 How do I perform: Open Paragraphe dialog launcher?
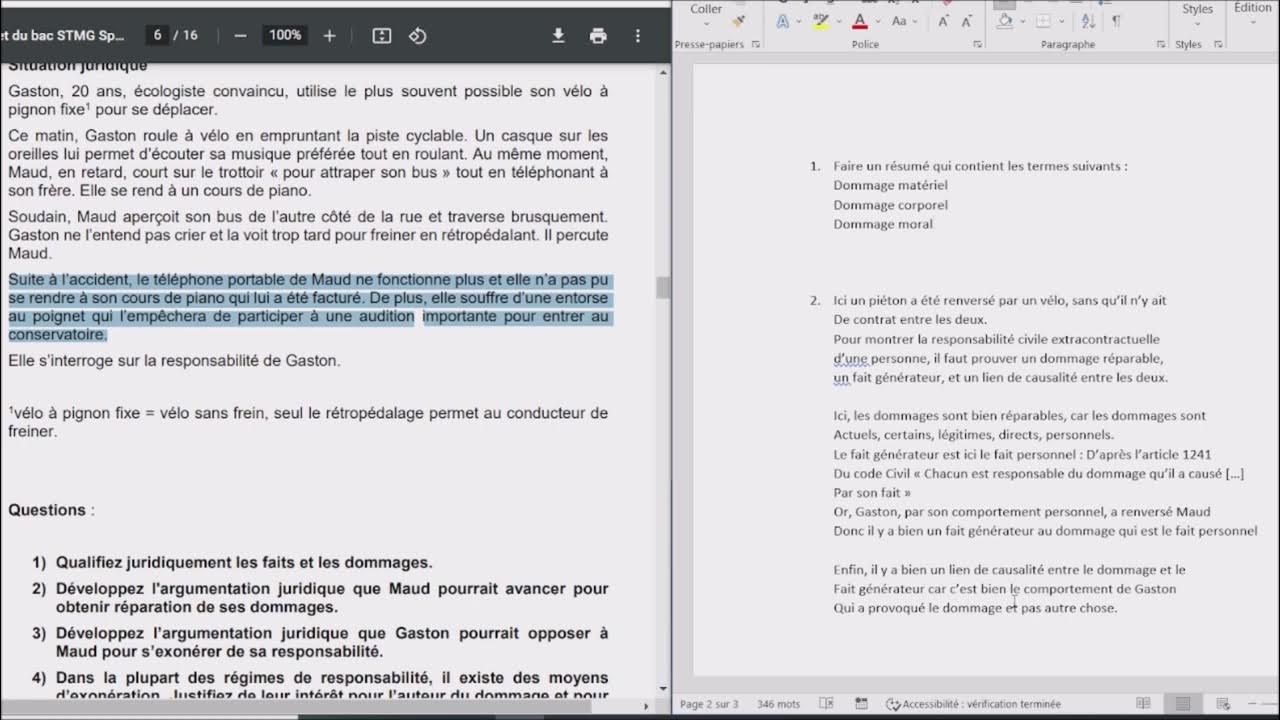pyautogui.click(x=1161, y=45)
